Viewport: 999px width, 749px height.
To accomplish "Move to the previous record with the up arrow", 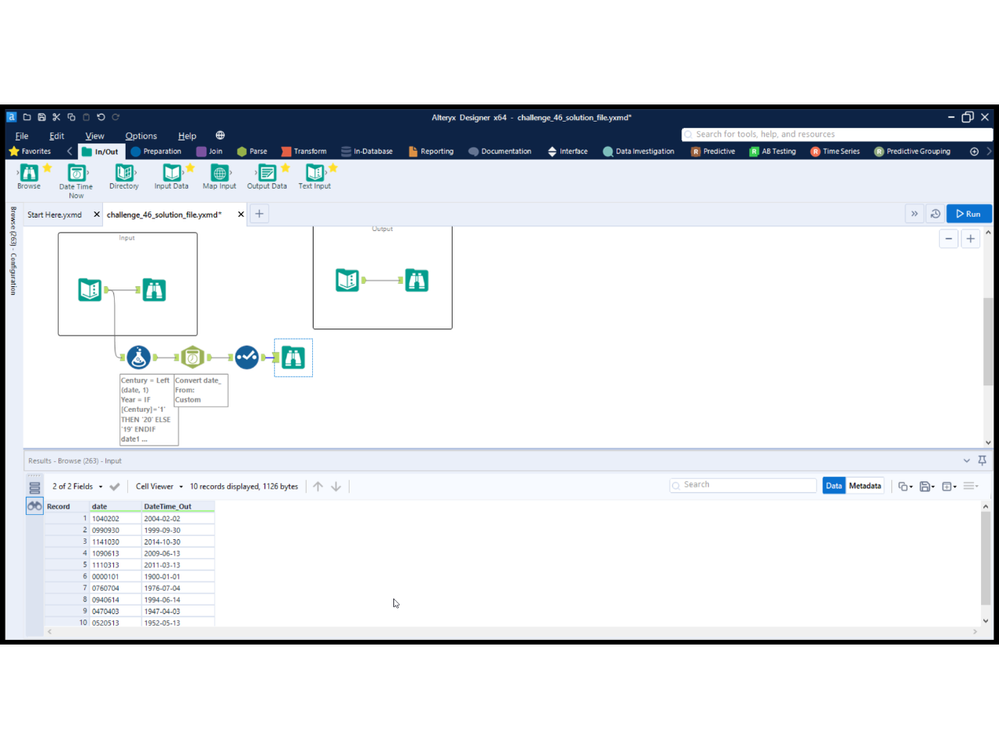I will click(x=318, y=487).
